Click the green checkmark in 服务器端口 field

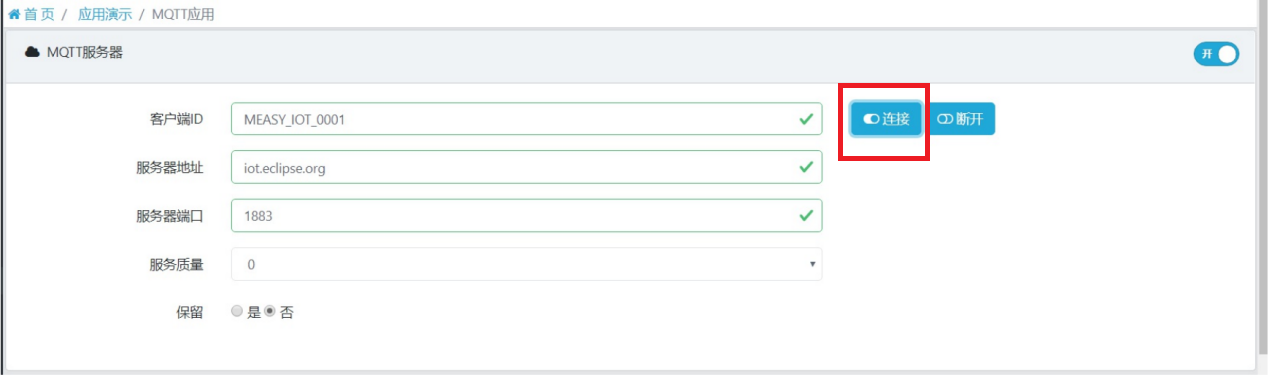pos(805,215)
